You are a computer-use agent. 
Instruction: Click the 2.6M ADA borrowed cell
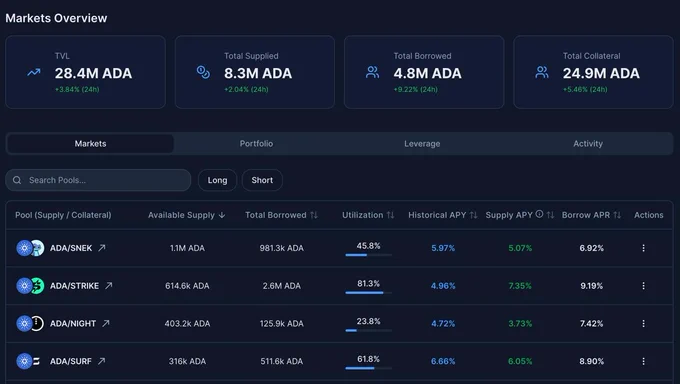click(281, 286)
